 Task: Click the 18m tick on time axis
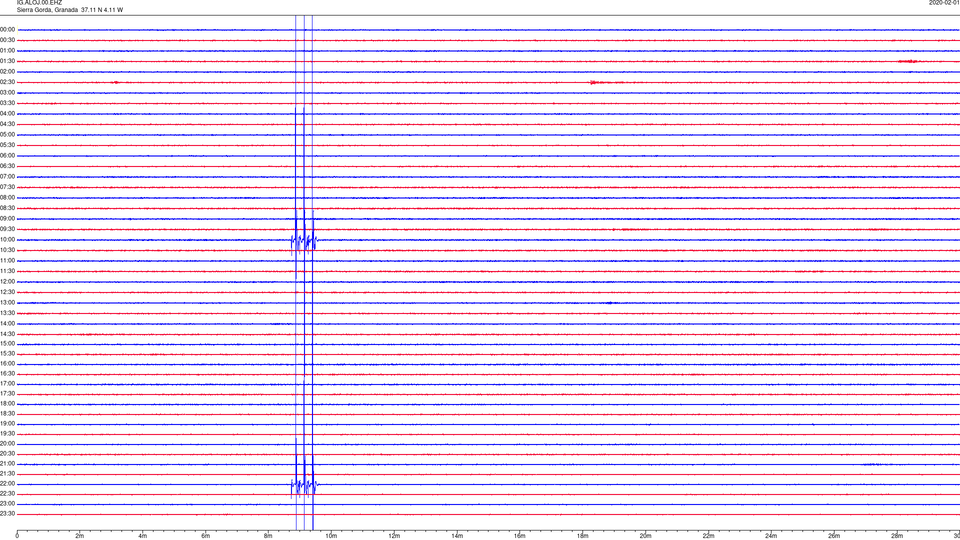[x=583, y=536]
